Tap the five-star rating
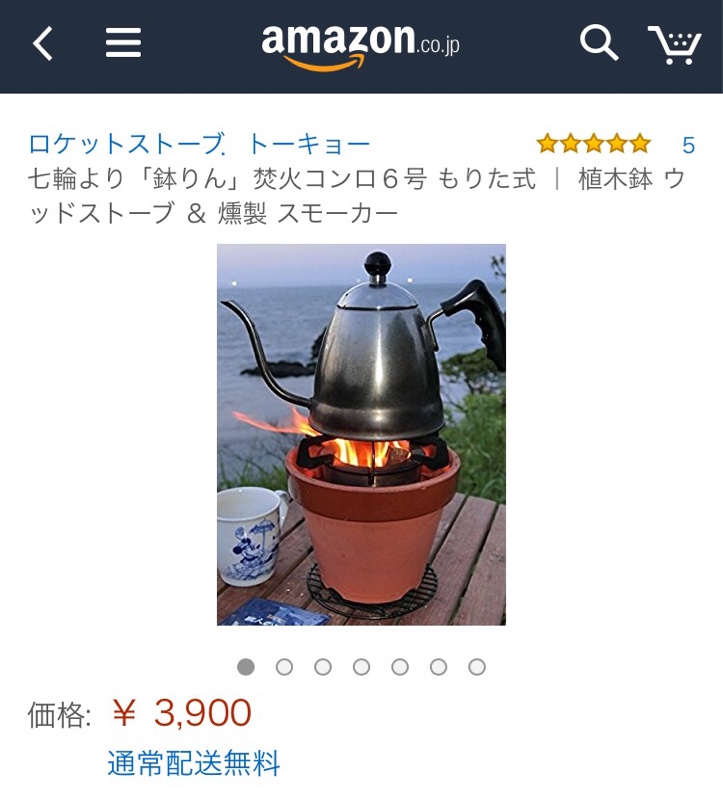723x800 pixels. click(594, 144)
